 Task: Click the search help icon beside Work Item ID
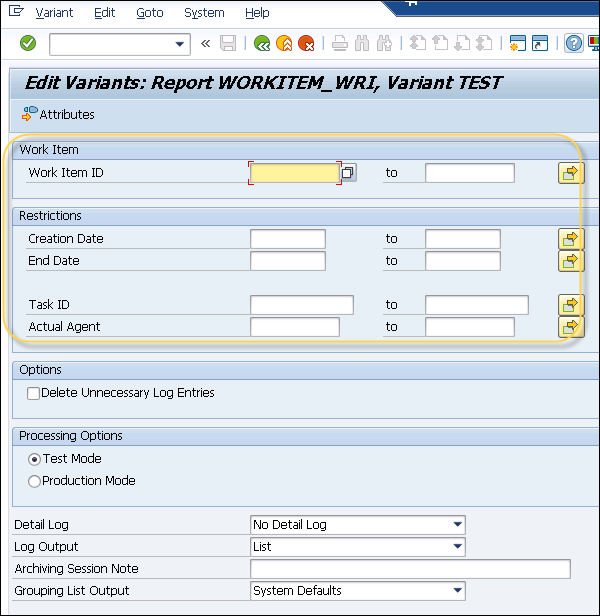[348, 173]
